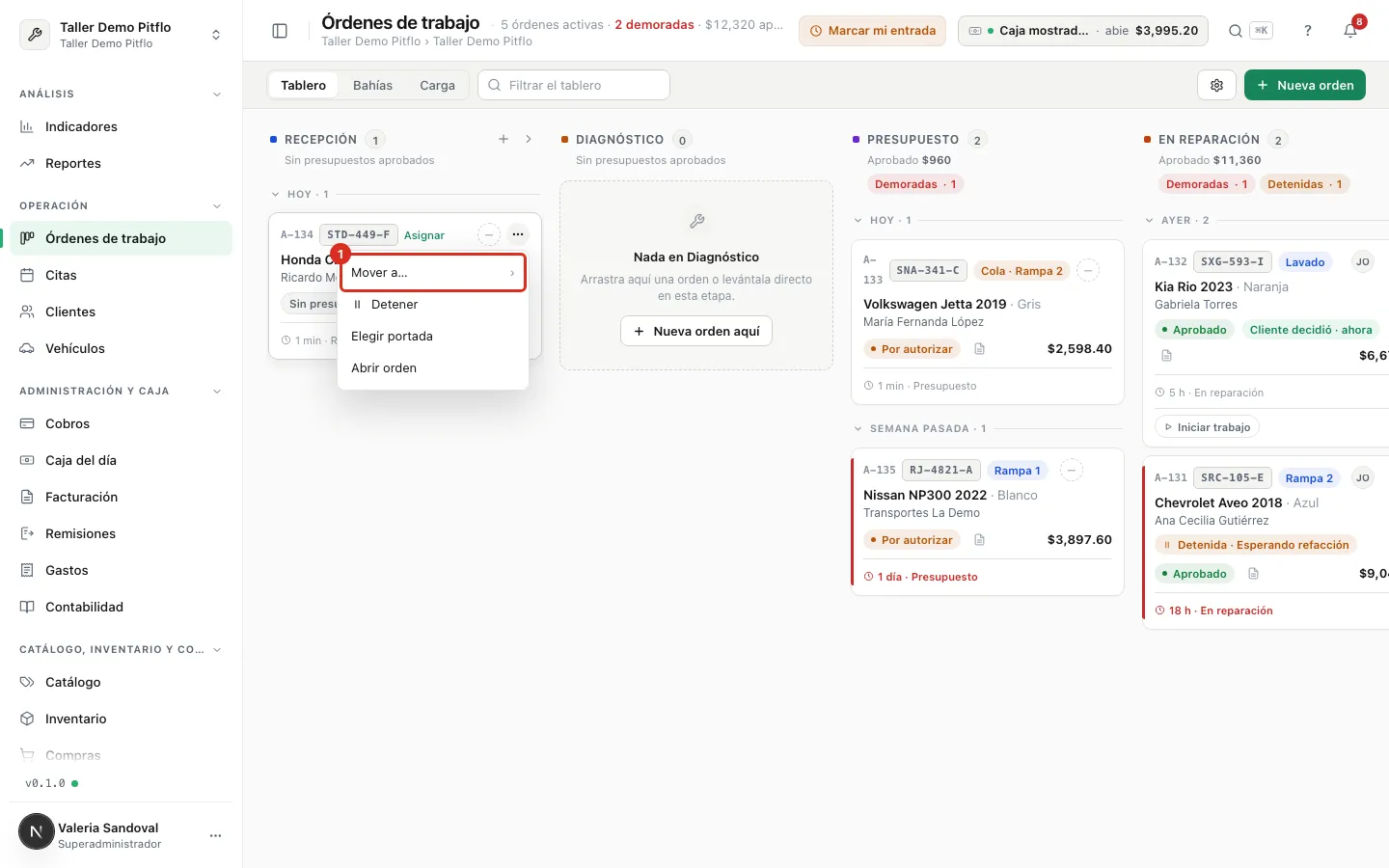Open Clientes in the sidebar
The height and width of the screenshot is (868, 1389).
point(121,312)
